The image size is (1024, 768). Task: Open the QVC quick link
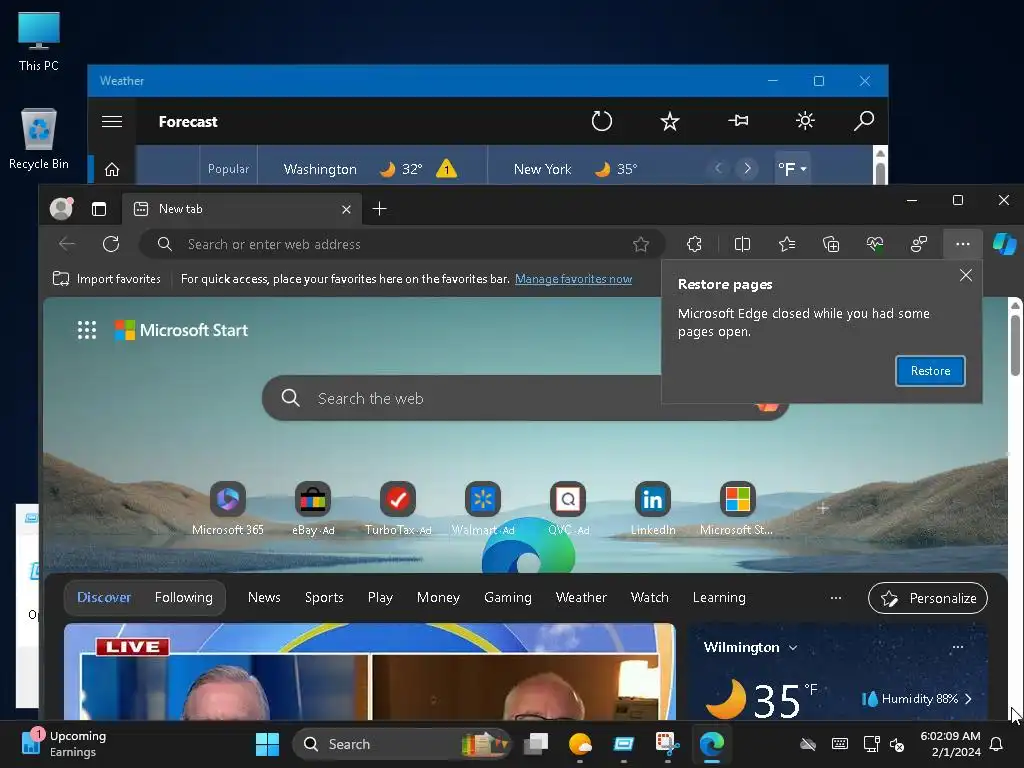click(x=568, y=508)
